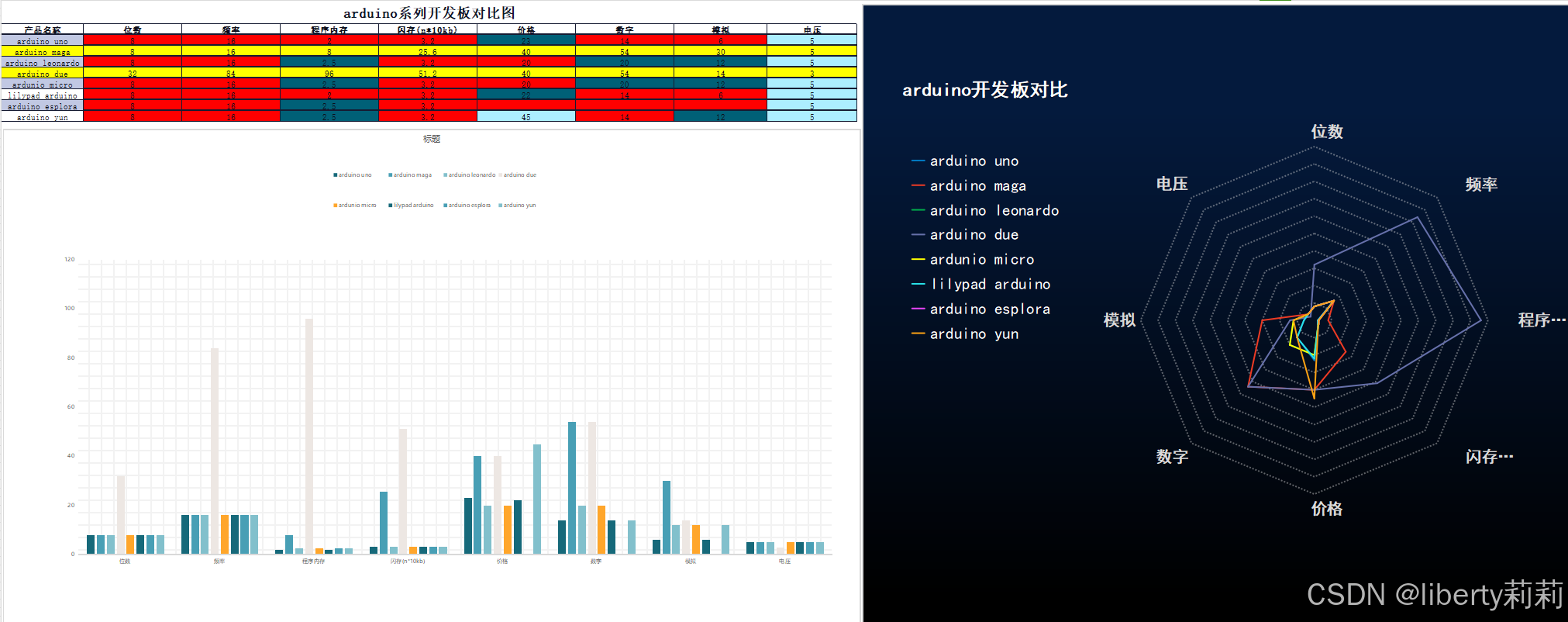Click the '程序内存' category label under the bars

pyautogui.click(x=313, y=561)
